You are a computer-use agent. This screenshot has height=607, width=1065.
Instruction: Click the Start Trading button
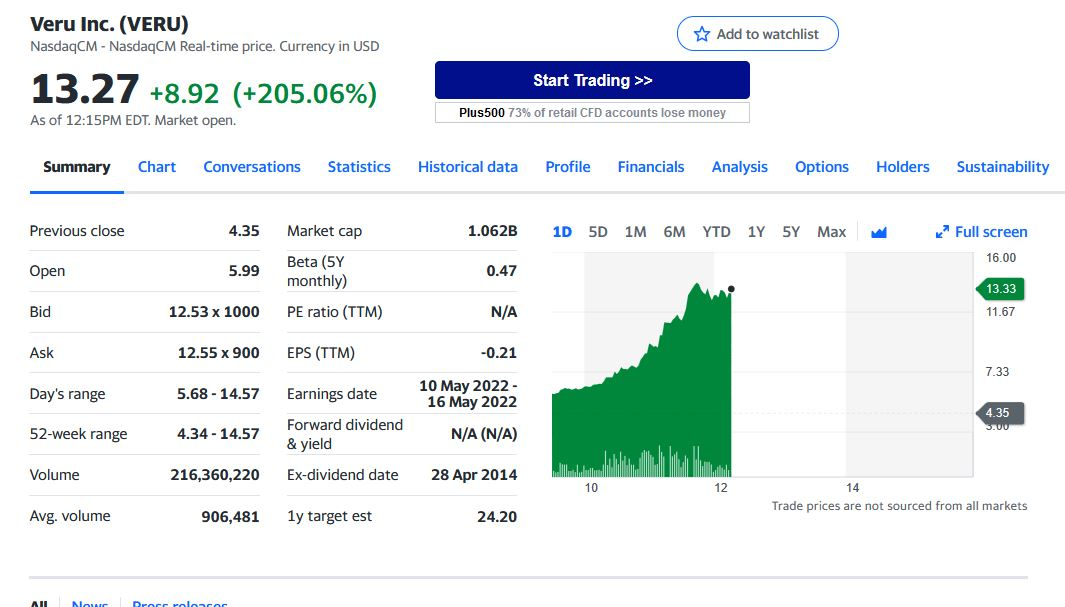click(x=592, y=80)
